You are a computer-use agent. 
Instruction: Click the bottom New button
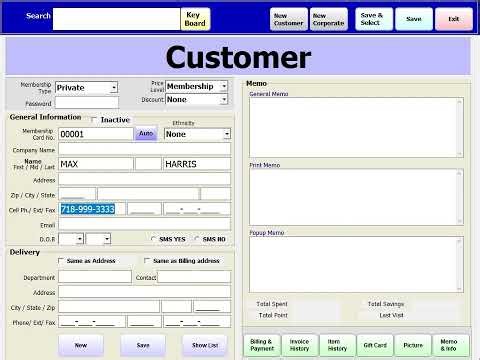coord(81,345)
